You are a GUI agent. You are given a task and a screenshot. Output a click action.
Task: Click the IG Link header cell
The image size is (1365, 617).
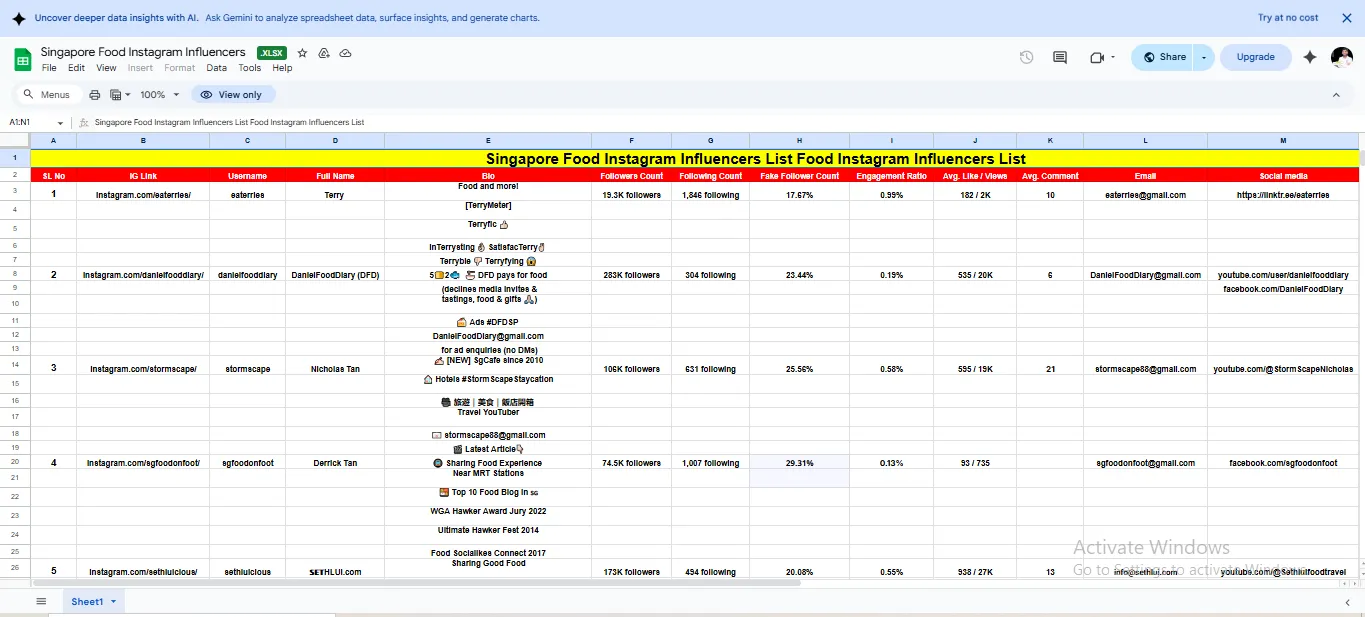(x=143, y=176)
